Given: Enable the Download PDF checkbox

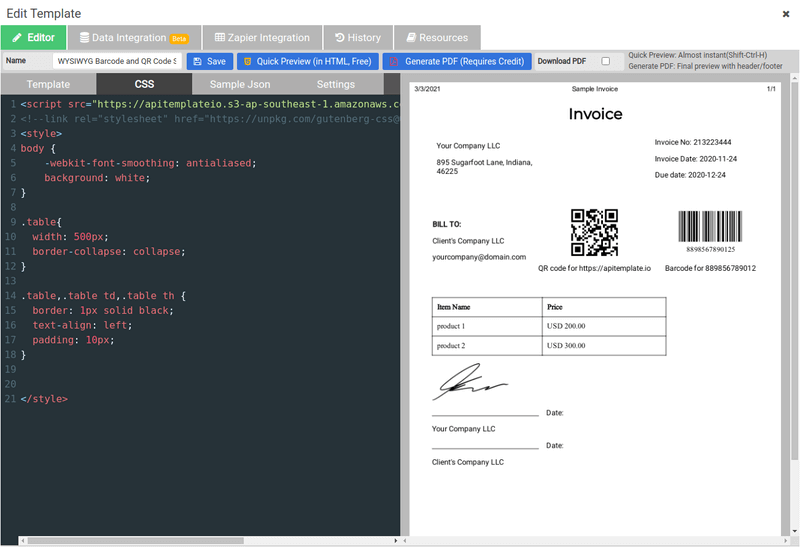Looking at the screenshot, I should click(x=606, y=61).
